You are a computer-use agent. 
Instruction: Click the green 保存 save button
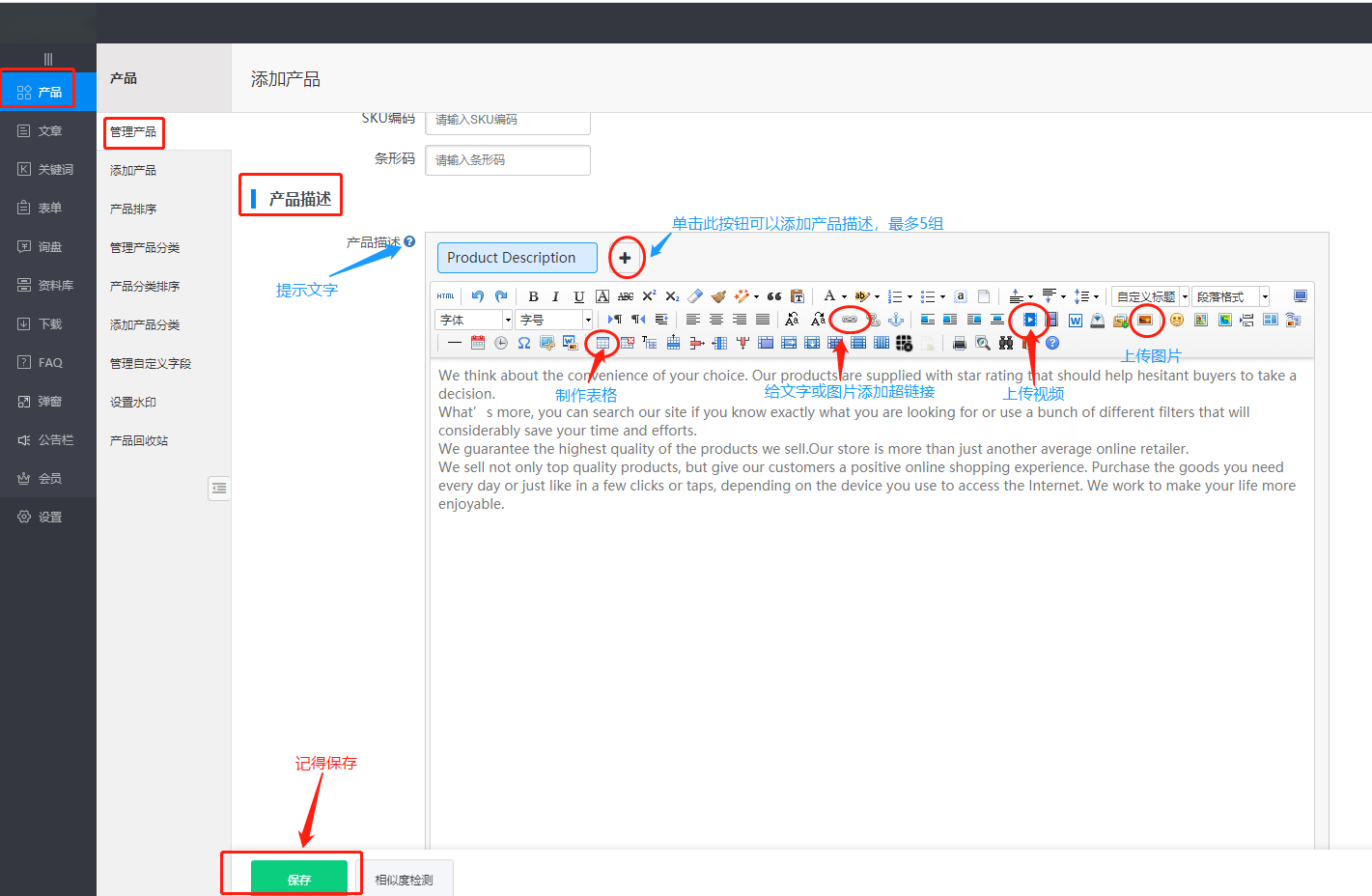(298, 879)
